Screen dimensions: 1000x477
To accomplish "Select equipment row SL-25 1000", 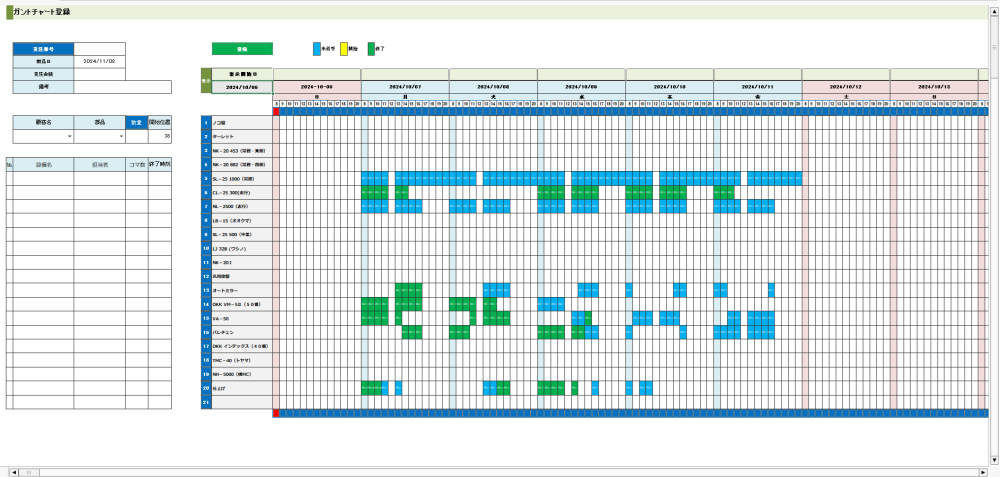I will tap(241, 178).
